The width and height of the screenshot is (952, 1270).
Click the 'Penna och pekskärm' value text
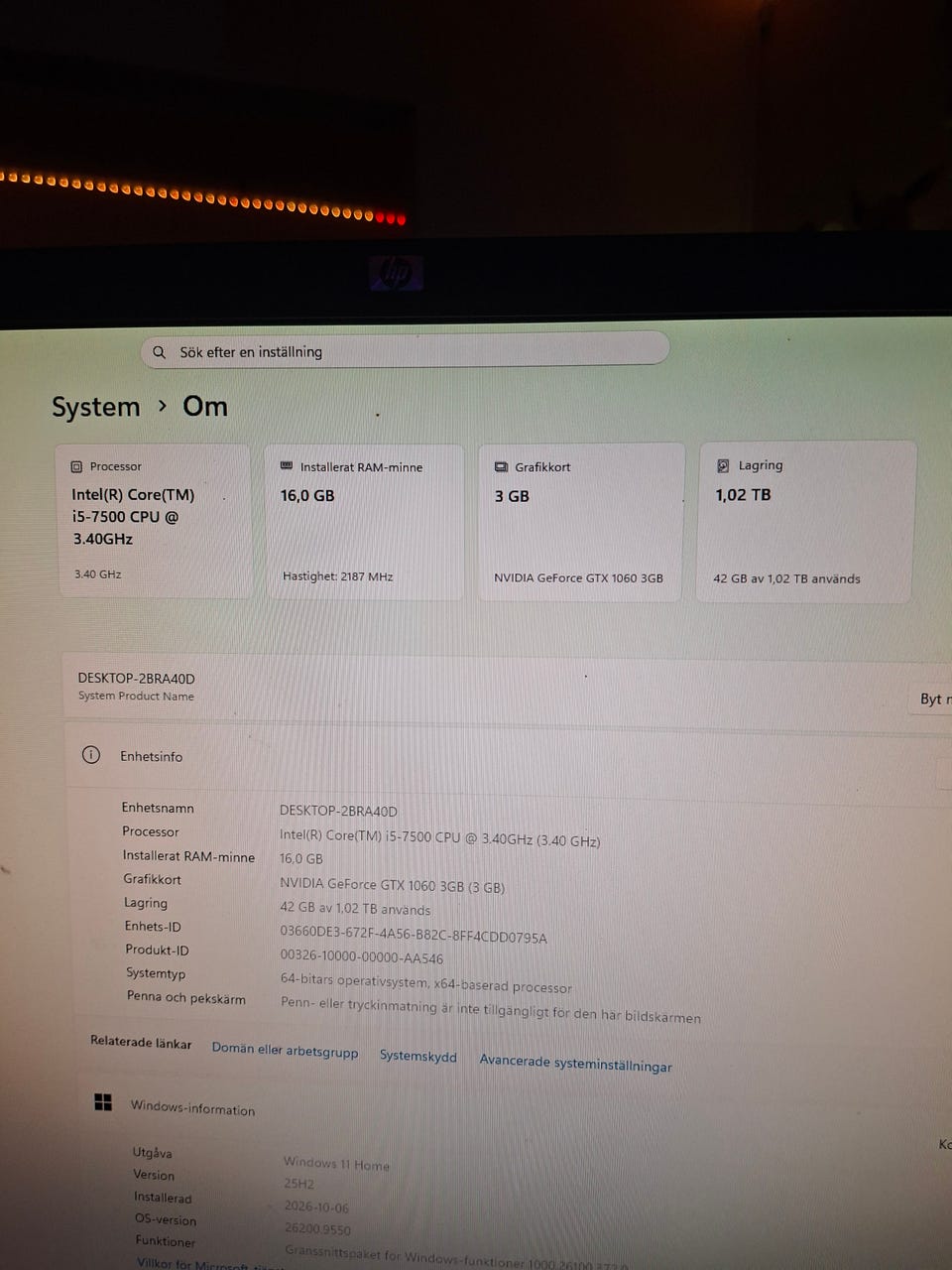coord(491,1010)
